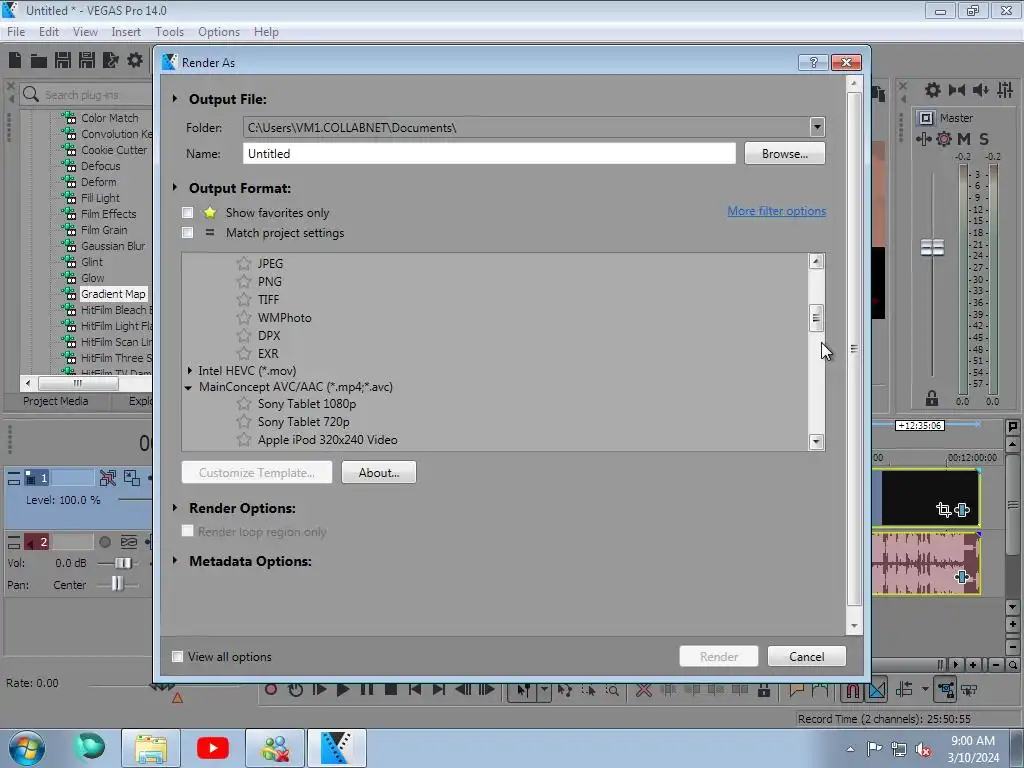Click the Render As help question button
This screenshot has height=768, width=1024.
tap(813, 62)
